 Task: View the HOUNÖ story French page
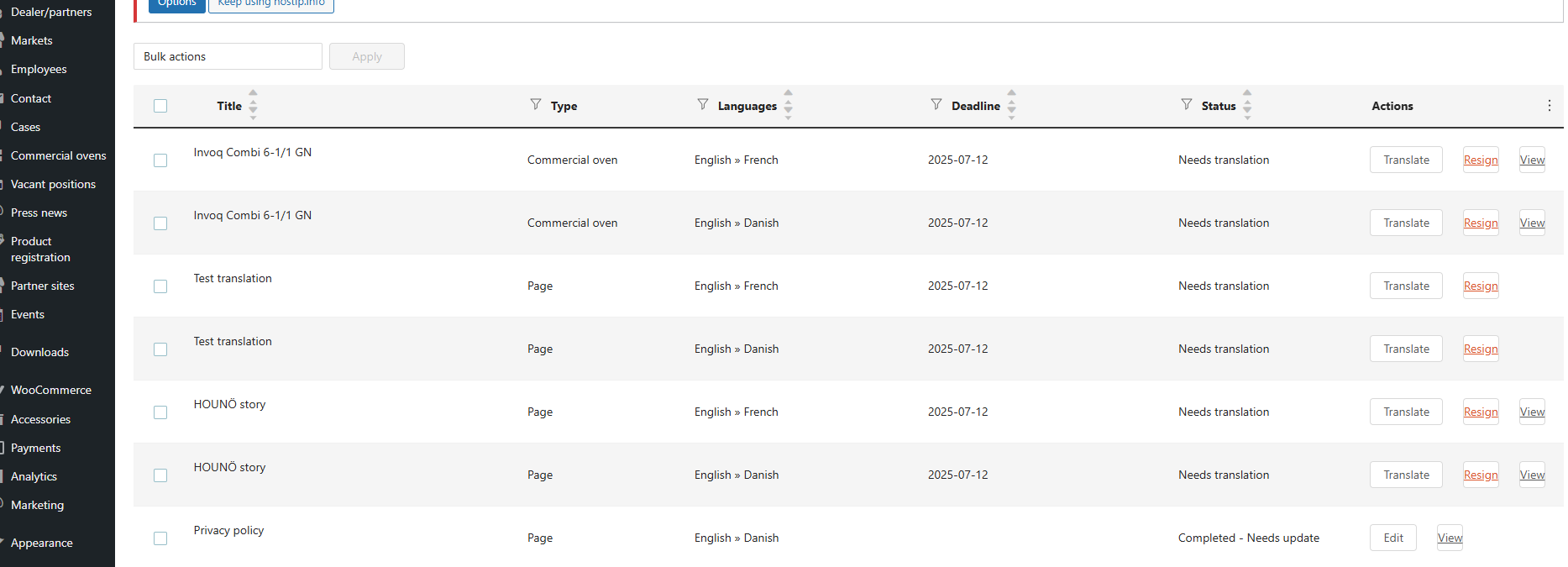click(x=1532, y=412)
